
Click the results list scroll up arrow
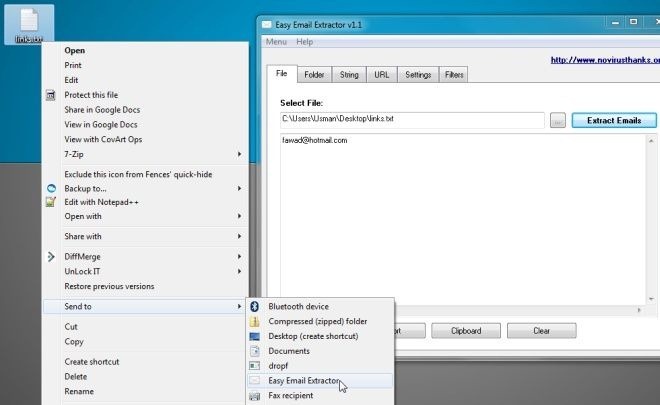coord(651,141)
